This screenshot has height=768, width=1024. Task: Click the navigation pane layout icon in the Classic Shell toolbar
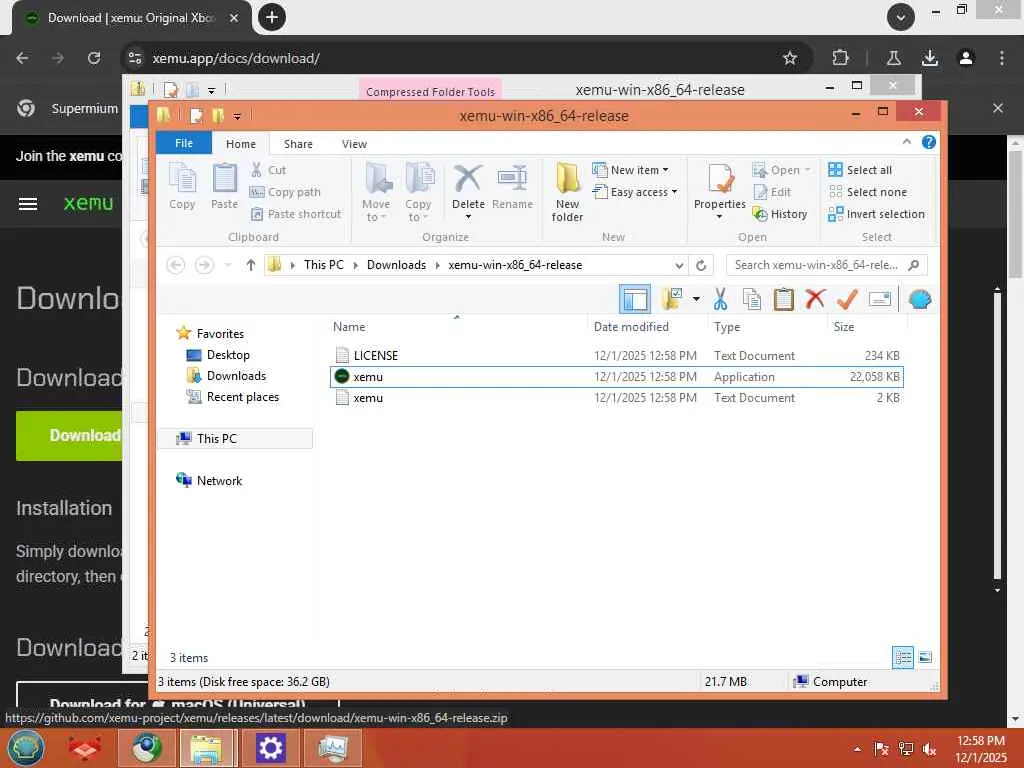tap(635, 300)
